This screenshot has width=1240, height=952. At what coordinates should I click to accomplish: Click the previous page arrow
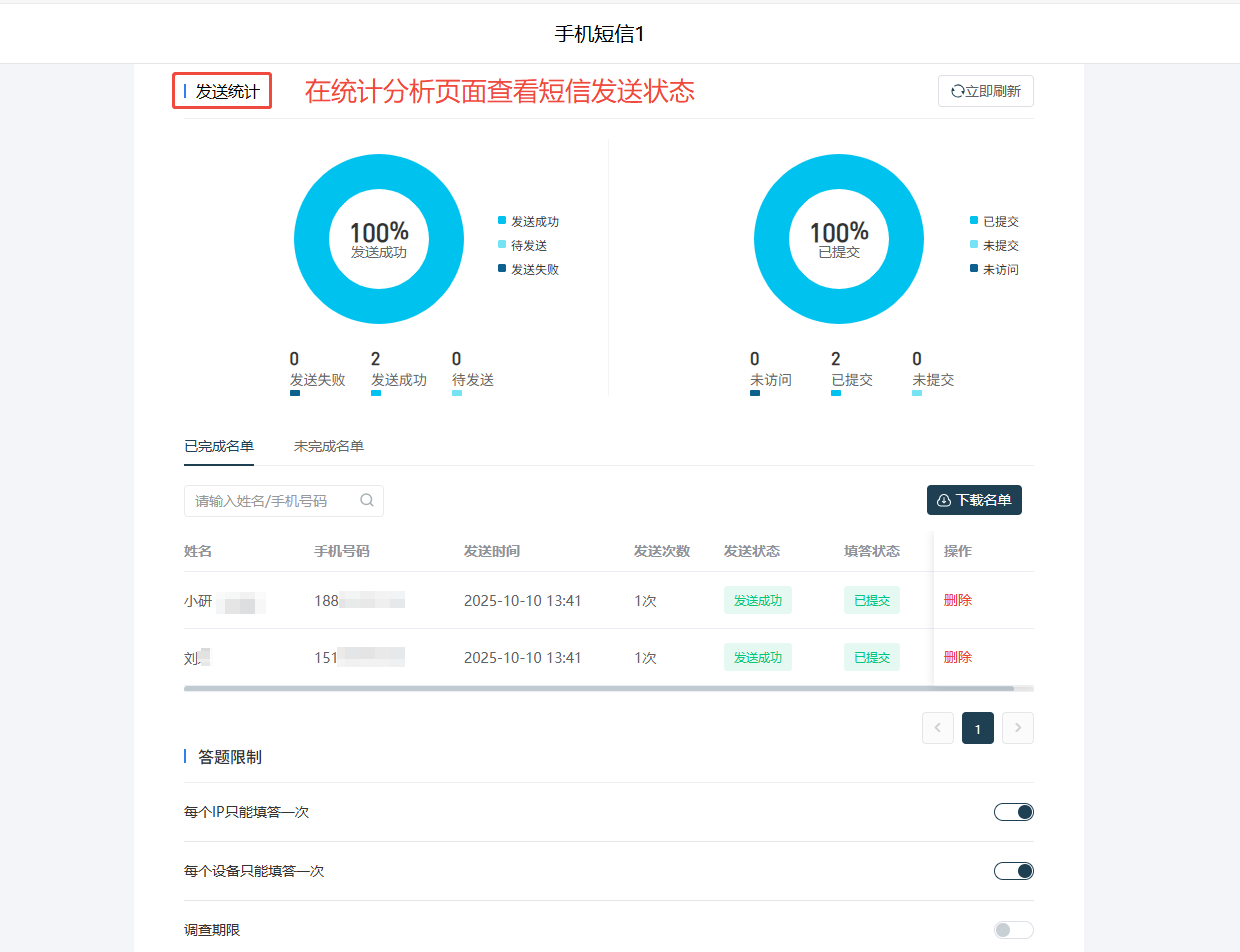937,728
